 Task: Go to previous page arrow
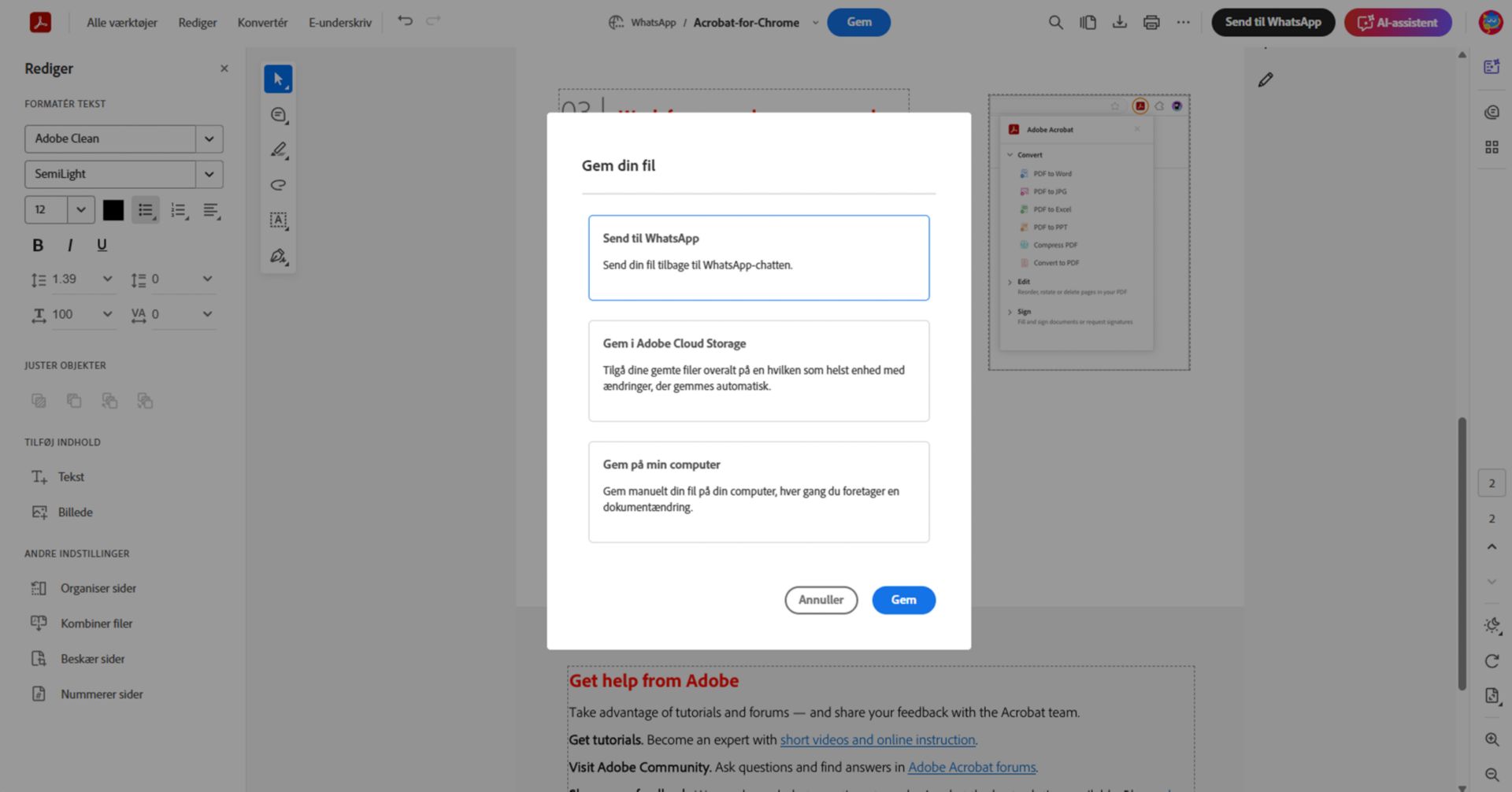tap(1492, 546)
